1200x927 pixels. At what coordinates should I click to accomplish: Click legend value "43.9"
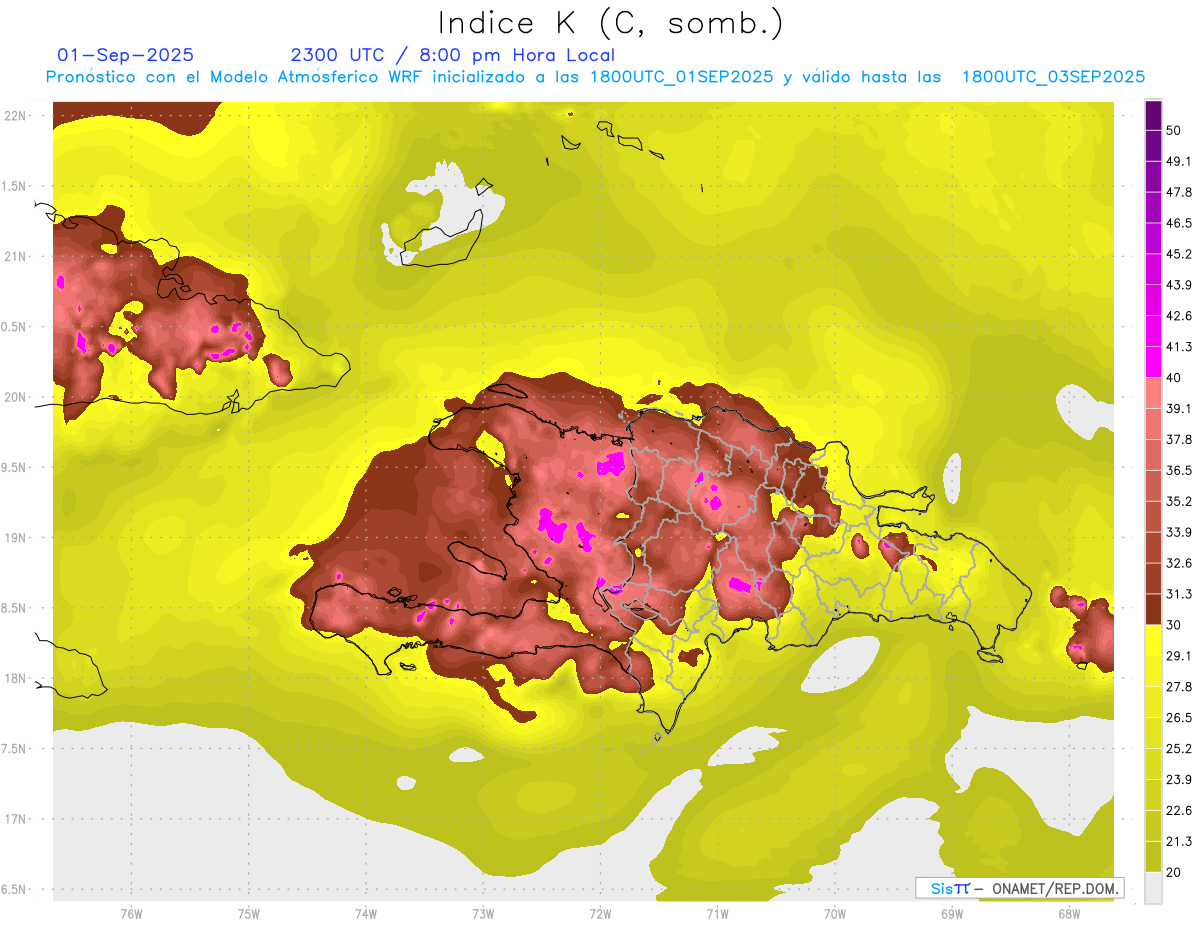(x=1179, y=285)
